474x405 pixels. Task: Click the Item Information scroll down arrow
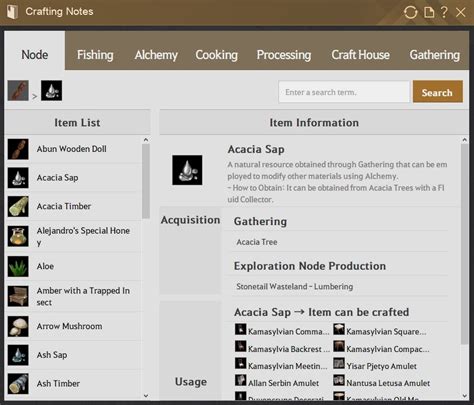tap(465, 396)
